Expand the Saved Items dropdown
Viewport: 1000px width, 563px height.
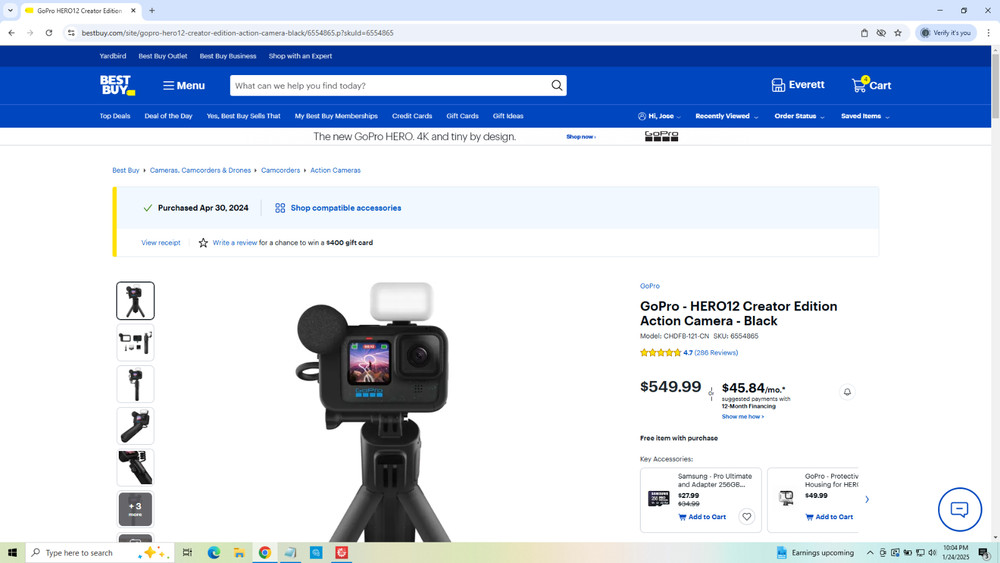865,116
